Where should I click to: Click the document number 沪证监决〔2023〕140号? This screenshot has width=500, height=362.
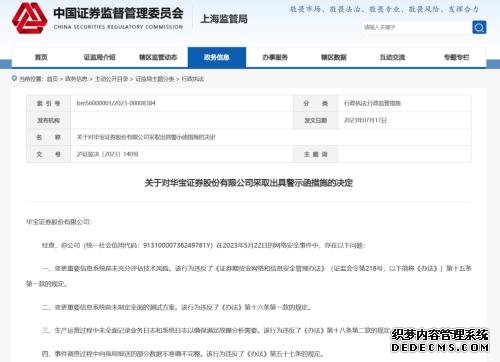pos(107,154)
